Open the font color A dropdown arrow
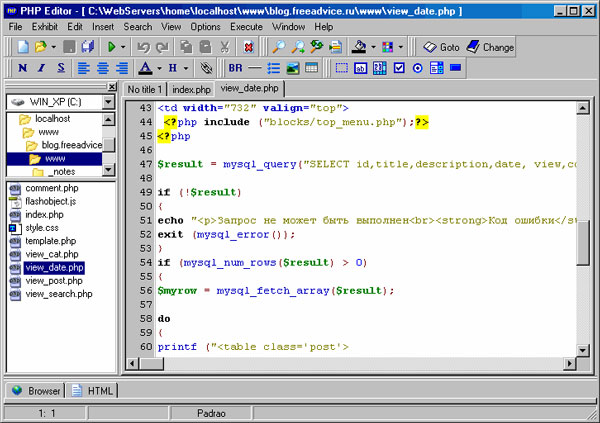 pyautogui.click(x=160, y=68)
